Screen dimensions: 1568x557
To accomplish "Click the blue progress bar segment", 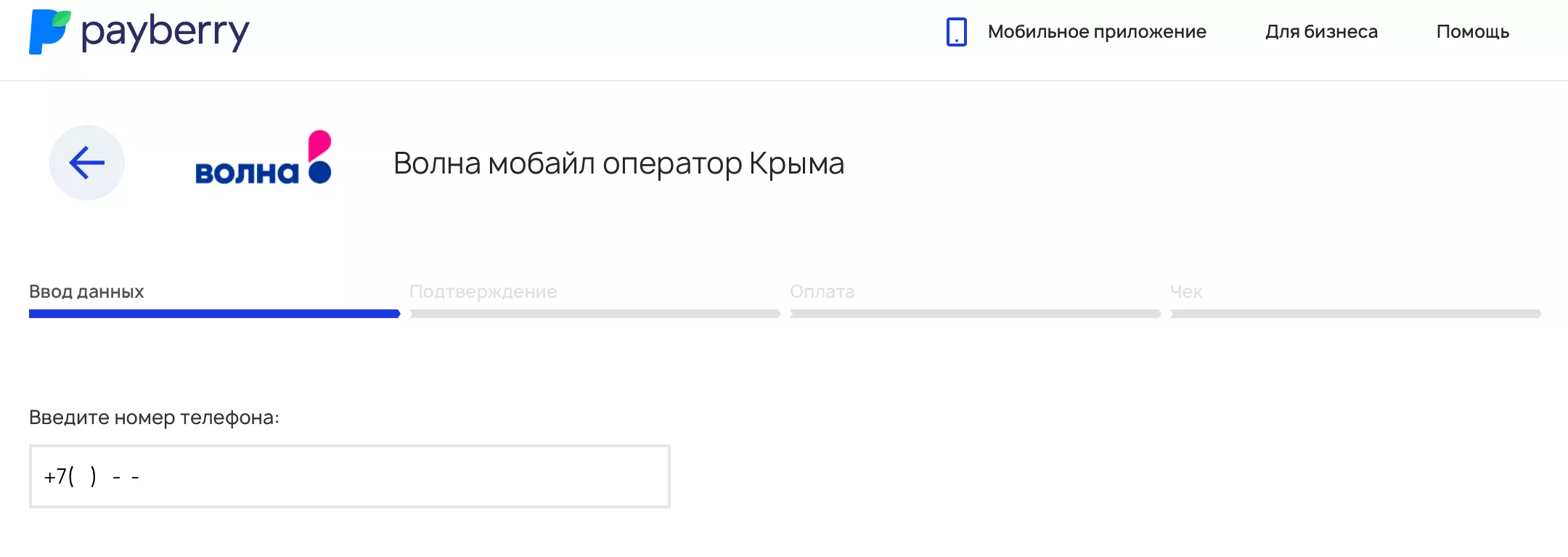I will [x=214, y=314].
